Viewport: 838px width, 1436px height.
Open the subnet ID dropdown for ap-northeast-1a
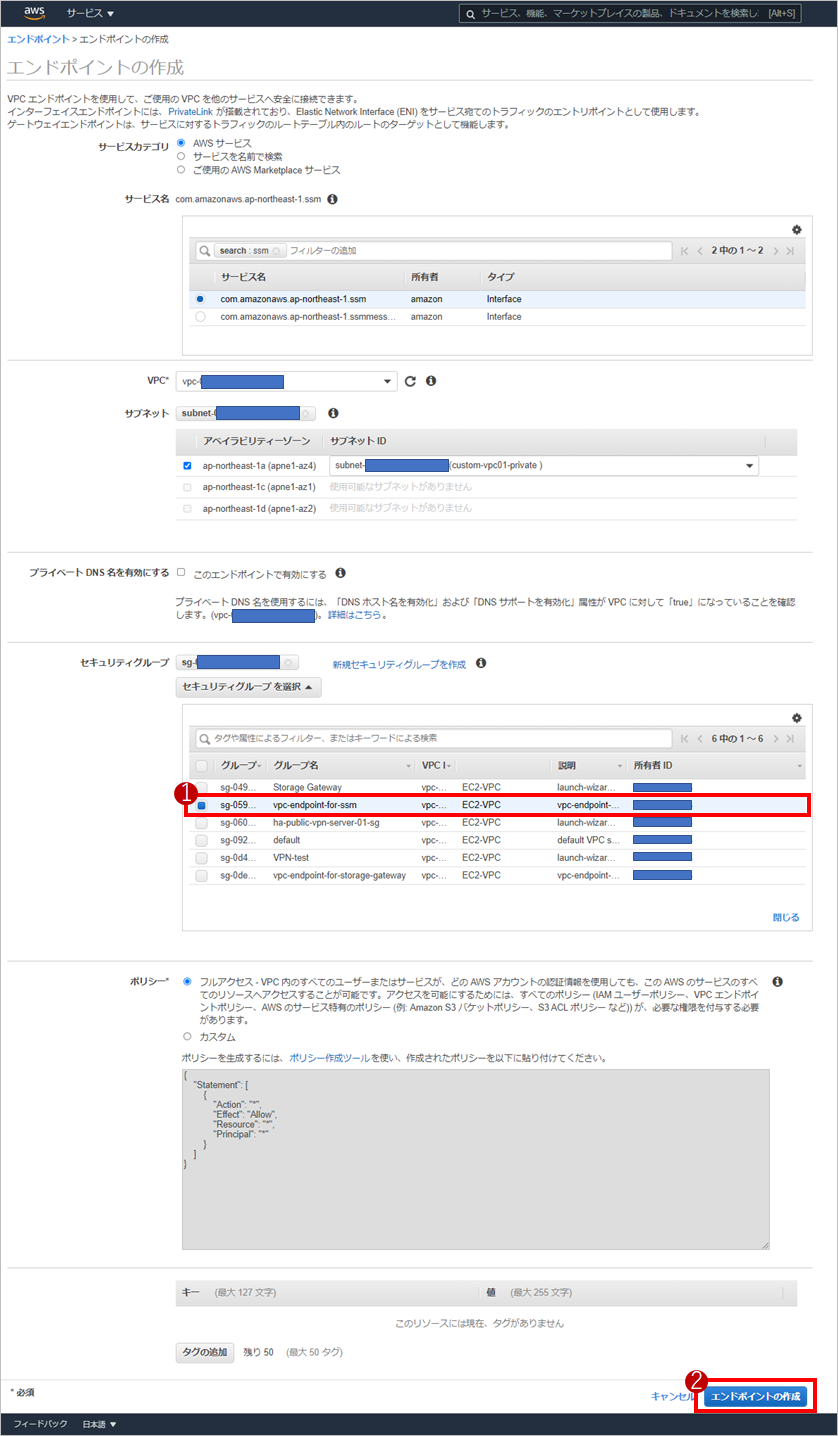[x=544, y=466]
